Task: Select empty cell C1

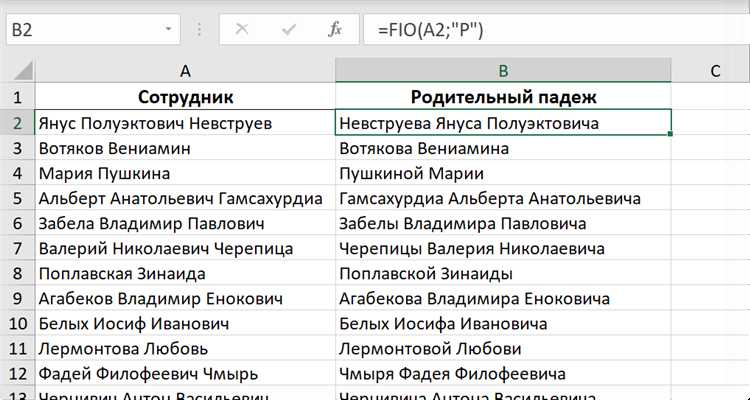Action: [711, 97]
